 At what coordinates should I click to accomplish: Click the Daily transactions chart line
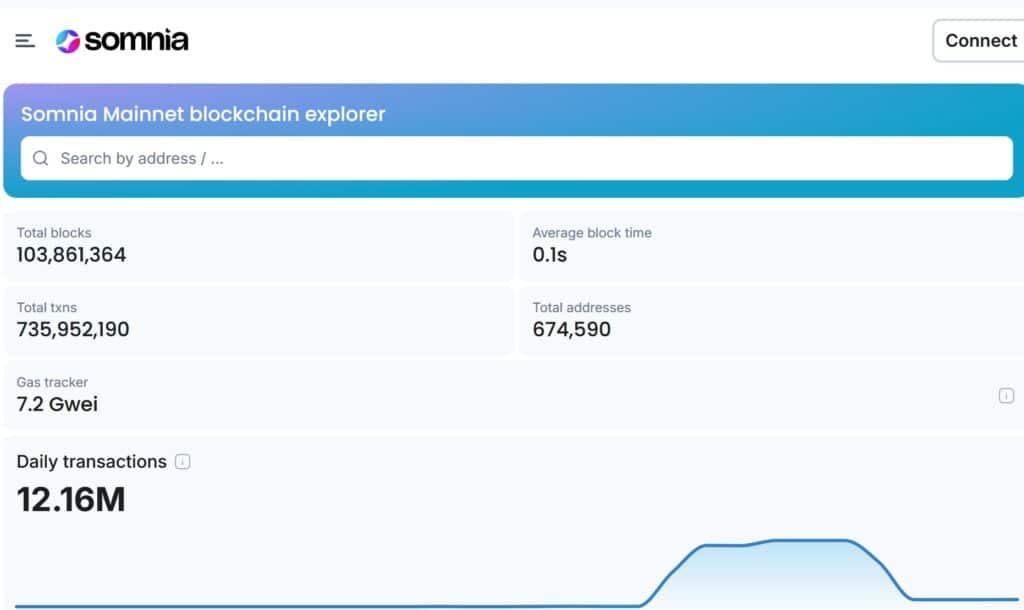(516, 573)
